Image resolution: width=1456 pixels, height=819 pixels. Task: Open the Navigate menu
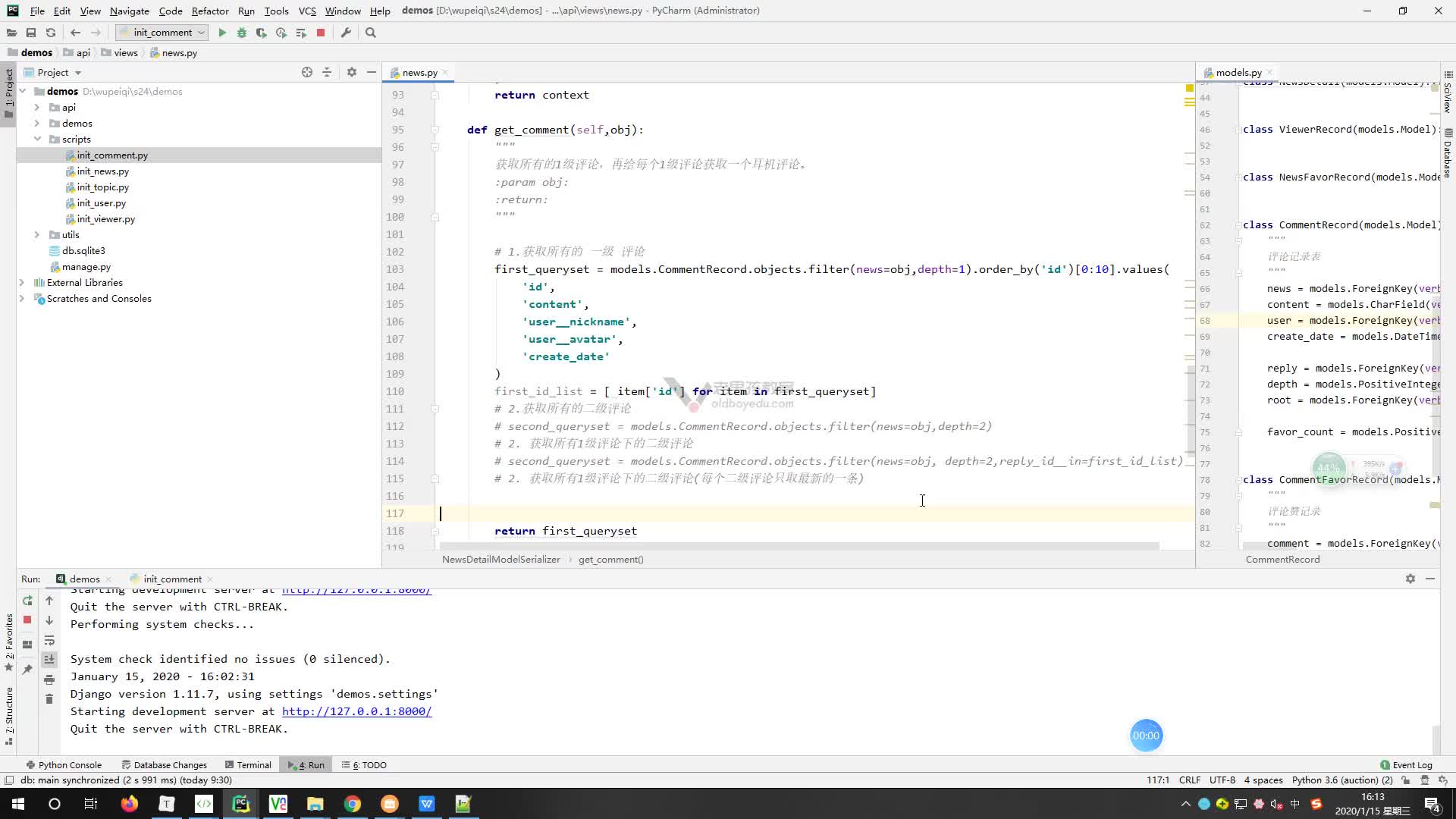click(129, 11)
